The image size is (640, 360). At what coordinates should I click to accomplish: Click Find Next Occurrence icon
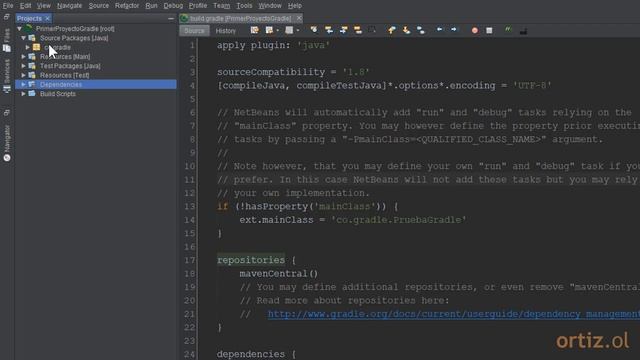tap(344, 30)
